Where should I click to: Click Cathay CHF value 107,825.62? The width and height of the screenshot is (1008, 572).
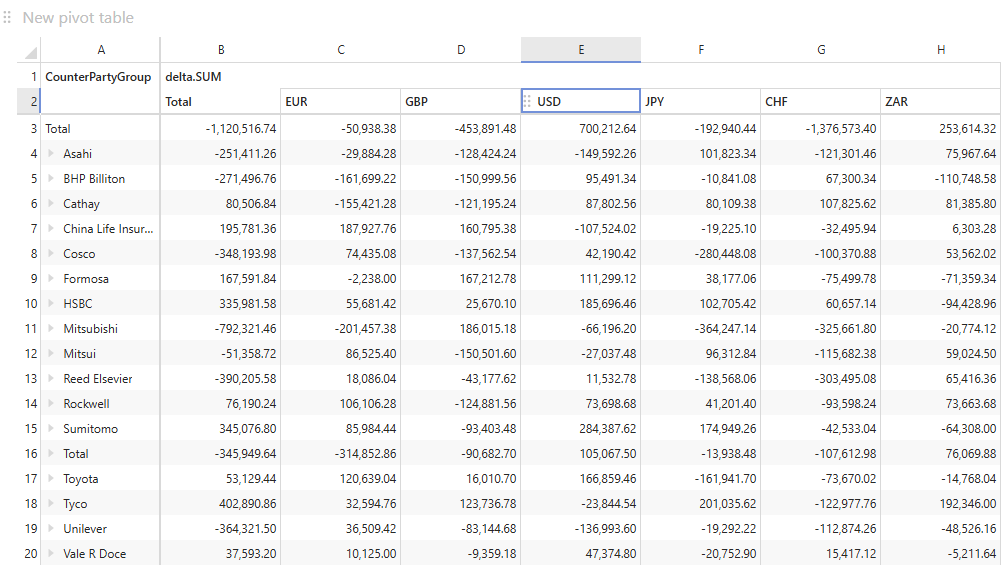847,204
